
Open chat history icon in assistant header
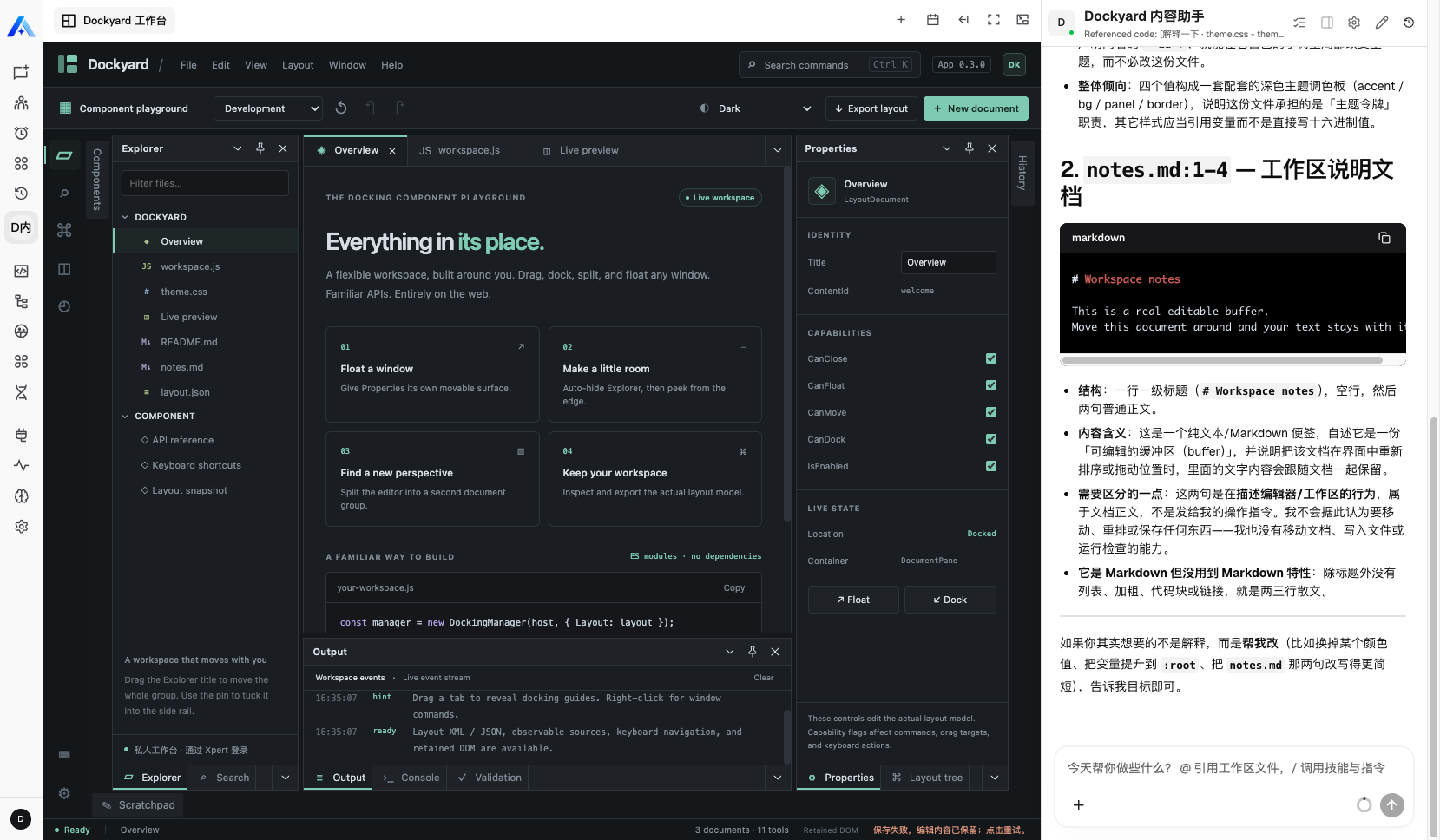click(x=1409, y=23)
